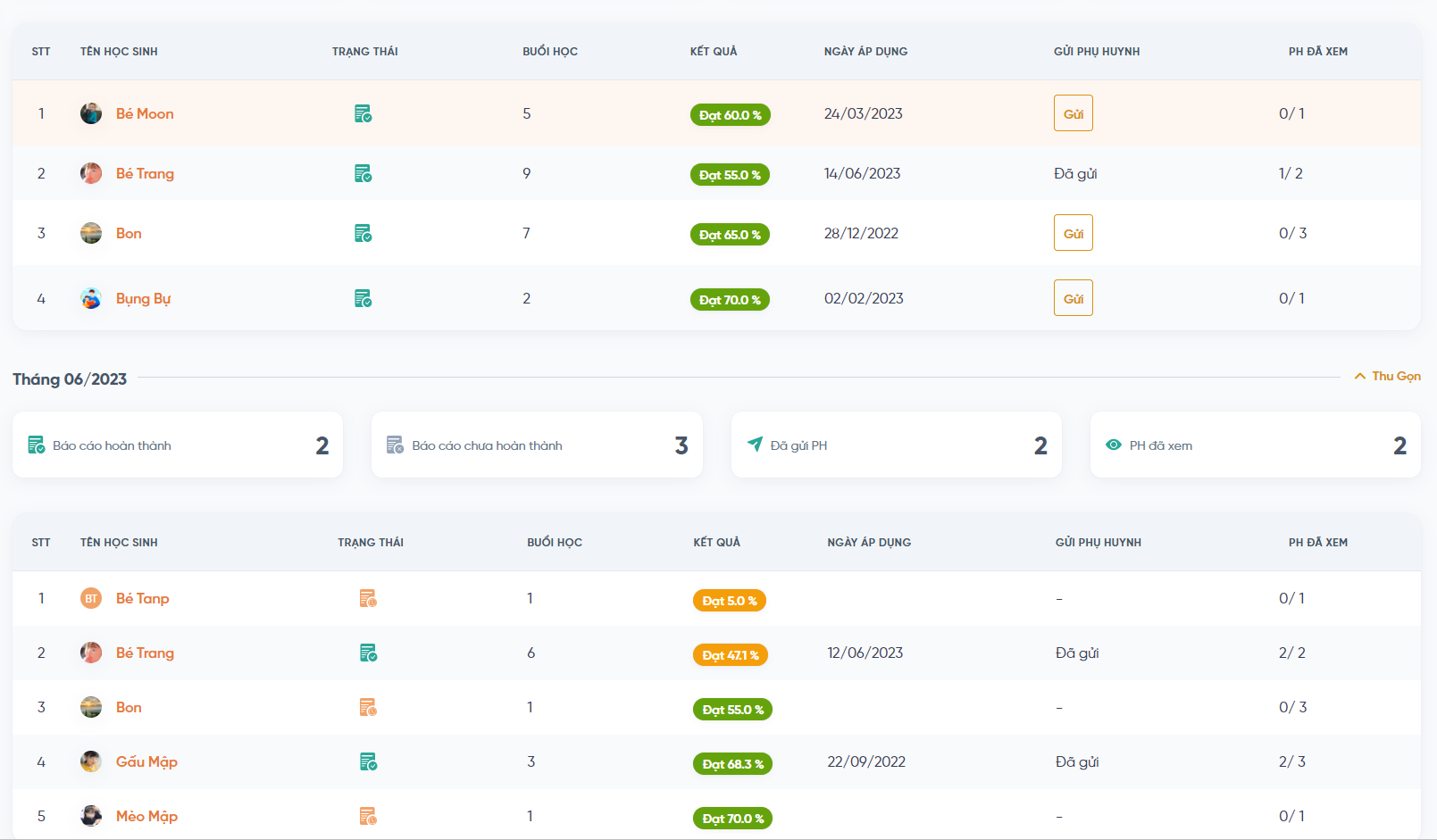Open Bé Trang's profile link in the top table

coord(145,174)
